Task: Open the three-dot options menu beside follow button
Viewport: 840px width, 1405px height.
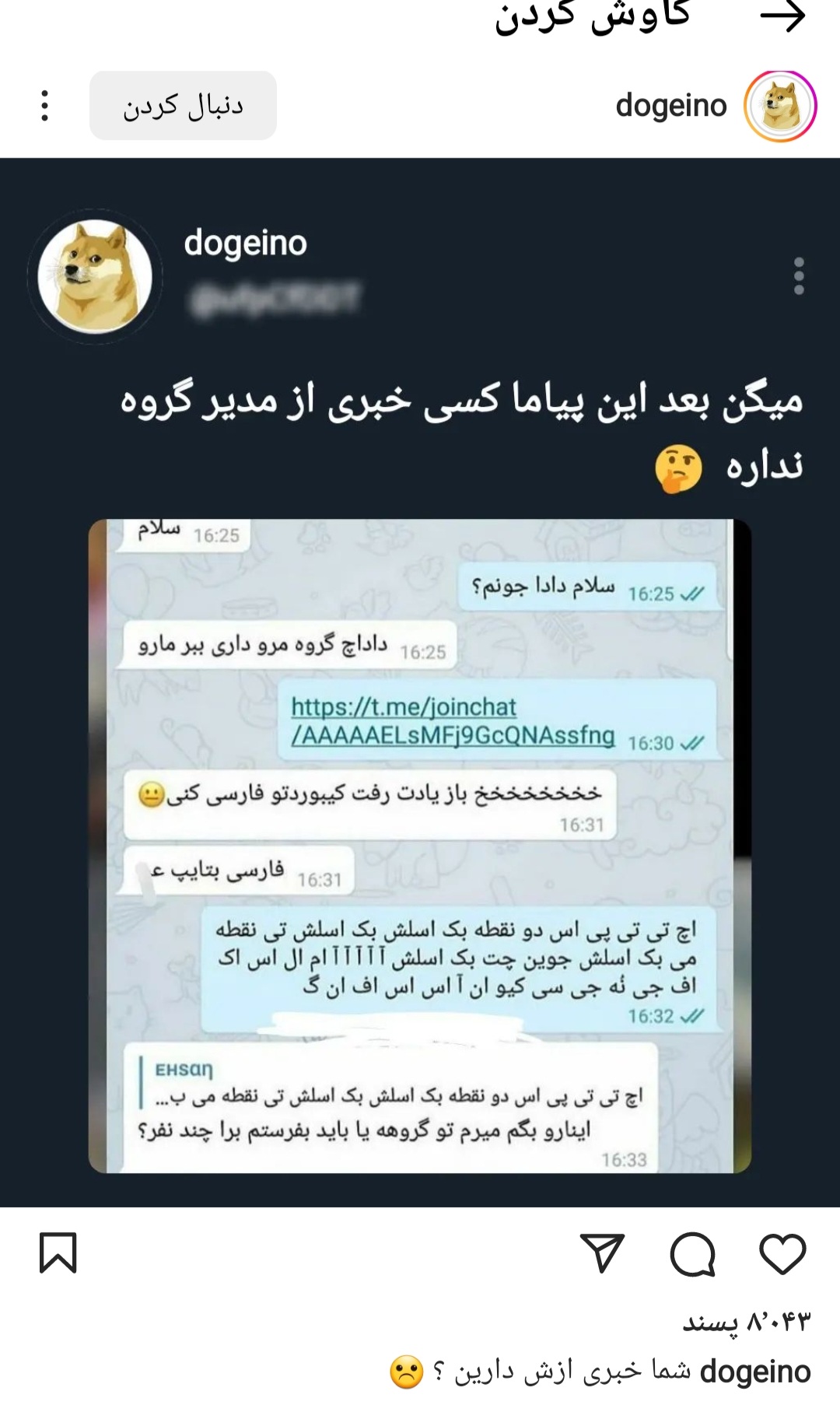Action: (x=44, y=106)
